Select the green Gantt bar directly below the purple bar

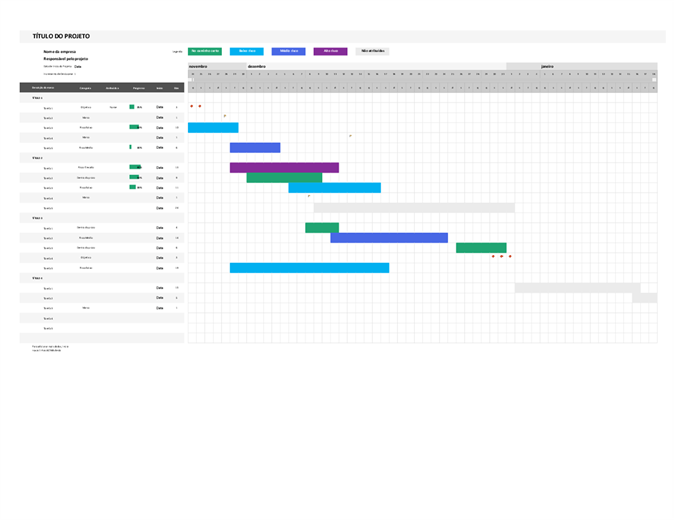[284, 177]
